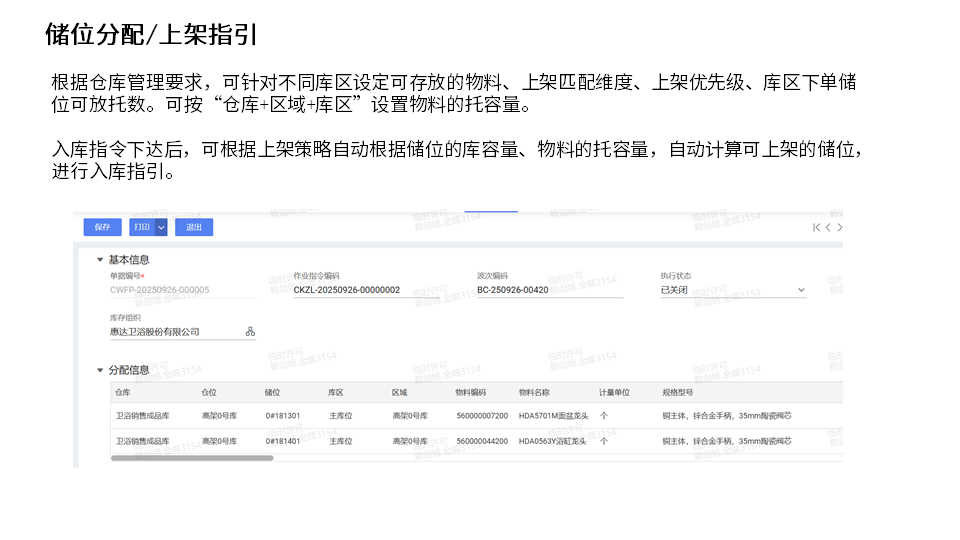Open the dropdown arrow beside 打印
The width and height of the screenshot is (960, 540).
(161, 227)
